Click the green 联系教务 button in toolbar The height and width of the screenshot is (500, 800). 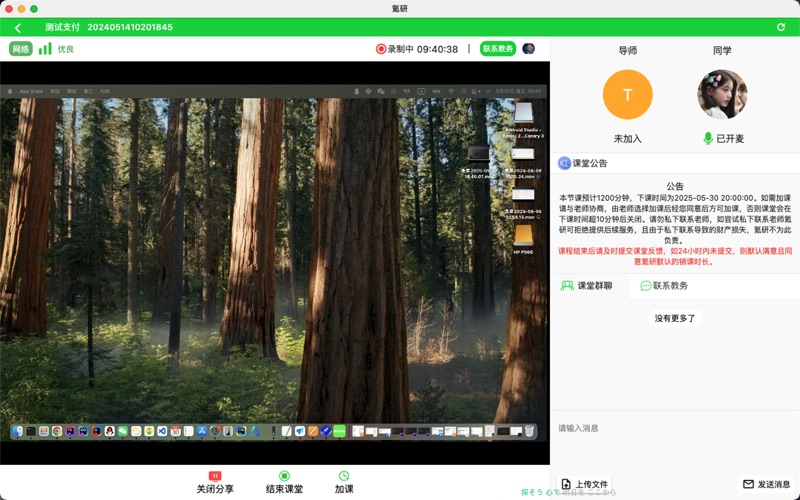pos(498,49)
